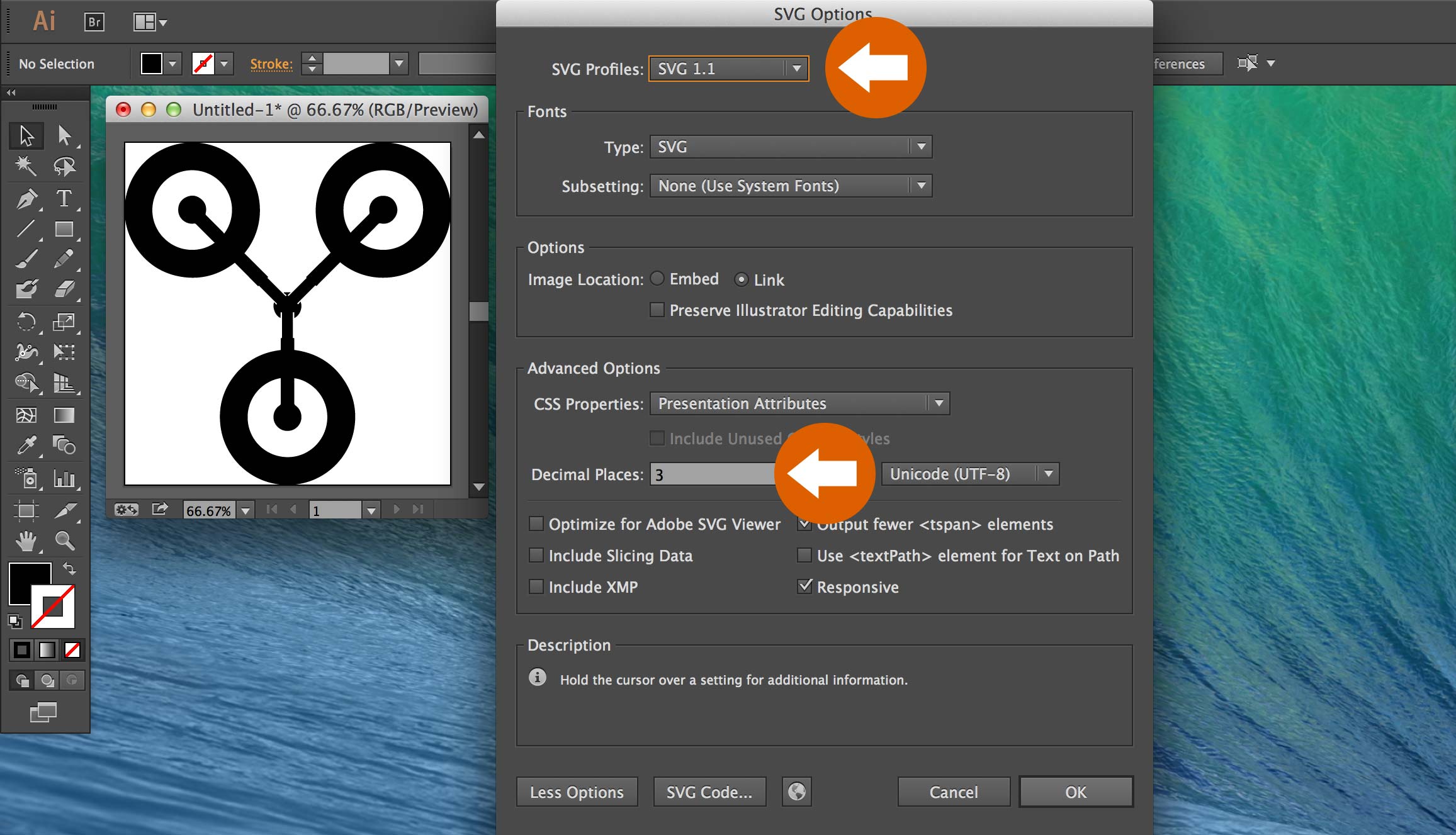Open the Fonts Type dropdown
Viewport: 1456px width, 835px height.
coord(791,147)
